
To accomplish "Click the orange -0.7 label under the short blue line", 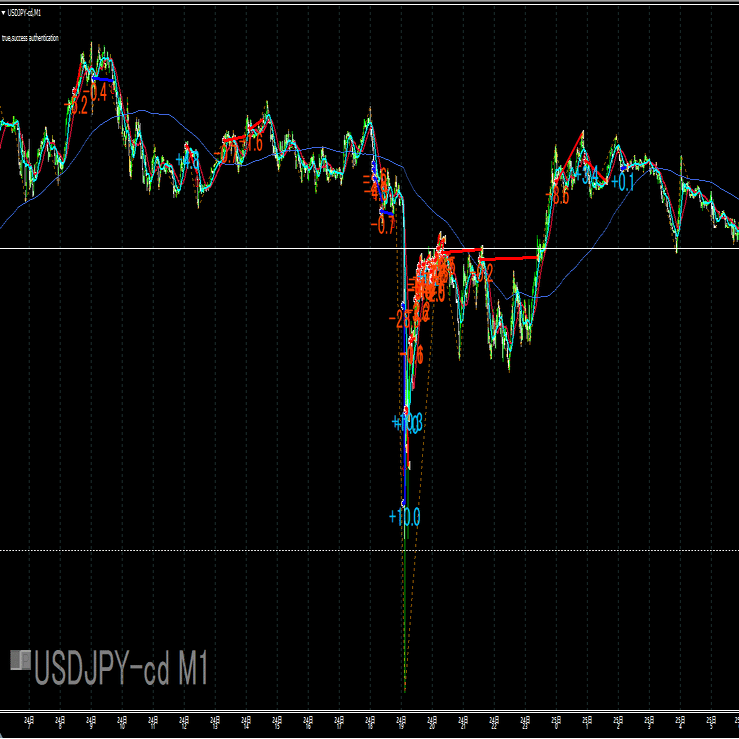I will (x=382, y=227).
